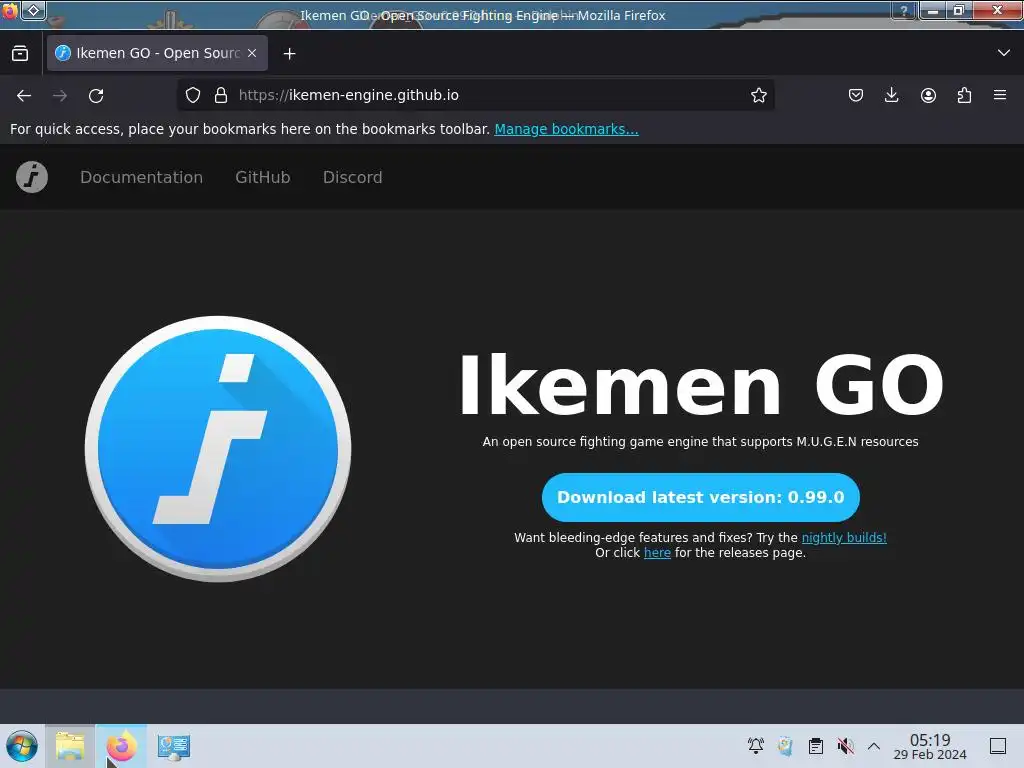1024x768 pixels.
Task: Open Manage bookmarks link
Action: pos(566,129)
